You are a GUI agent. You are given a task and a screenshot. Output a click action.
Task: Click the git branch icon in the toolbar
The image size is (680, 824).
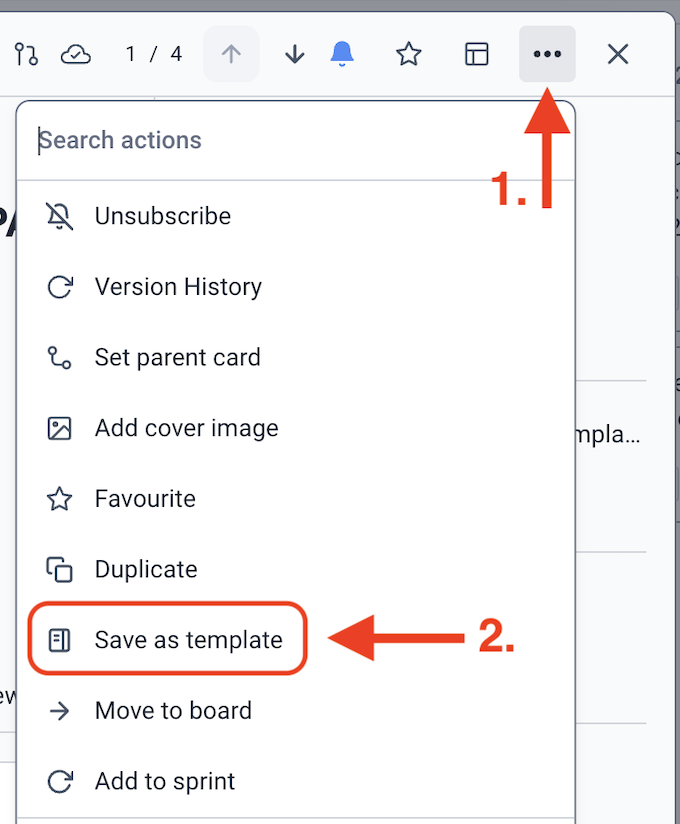tap(26, 54)
